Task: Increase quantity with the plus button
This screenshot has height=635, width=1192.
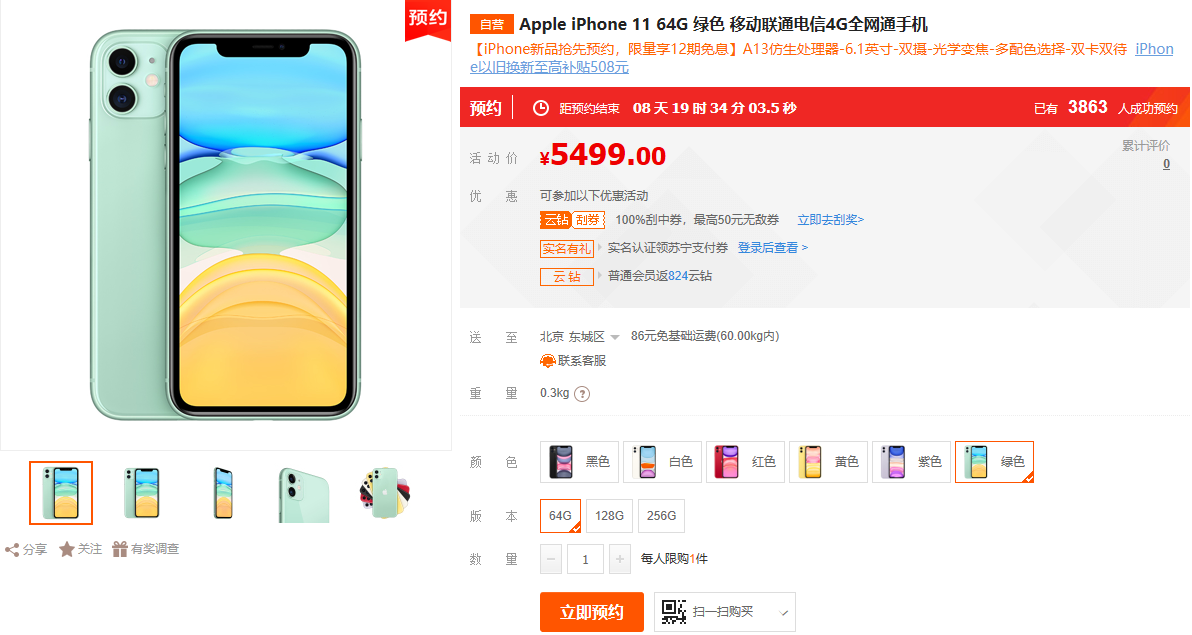Action: click(620, 559)
